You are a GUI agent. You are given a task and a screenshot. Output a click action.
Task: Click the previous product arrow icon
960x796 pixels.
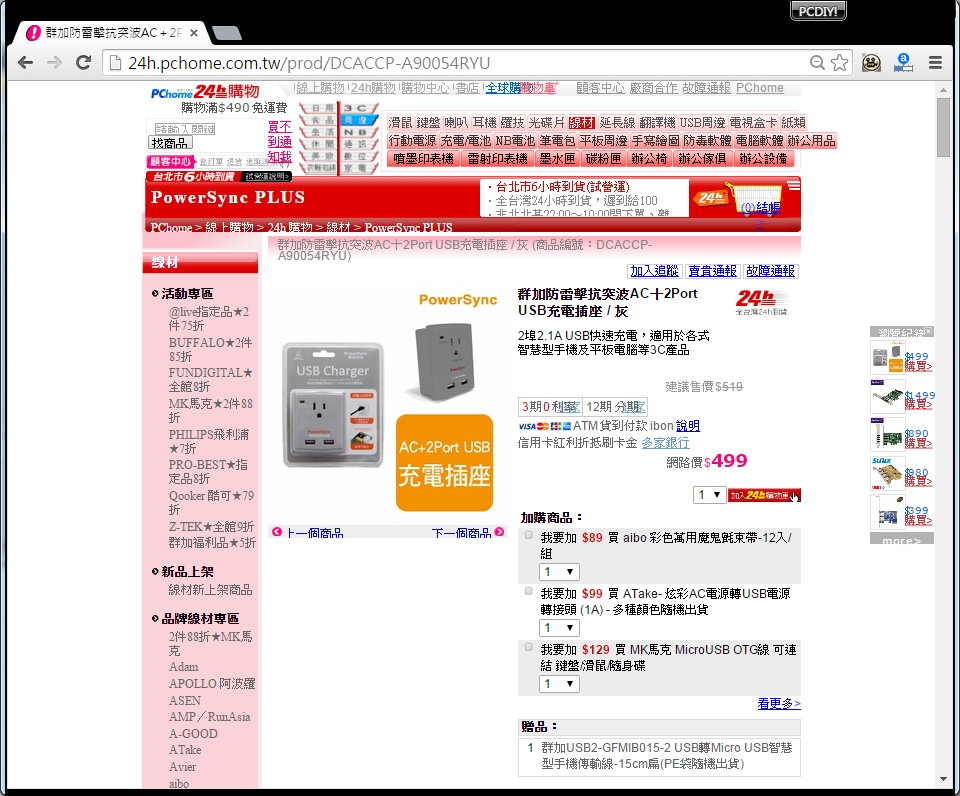tap(277, 531)
